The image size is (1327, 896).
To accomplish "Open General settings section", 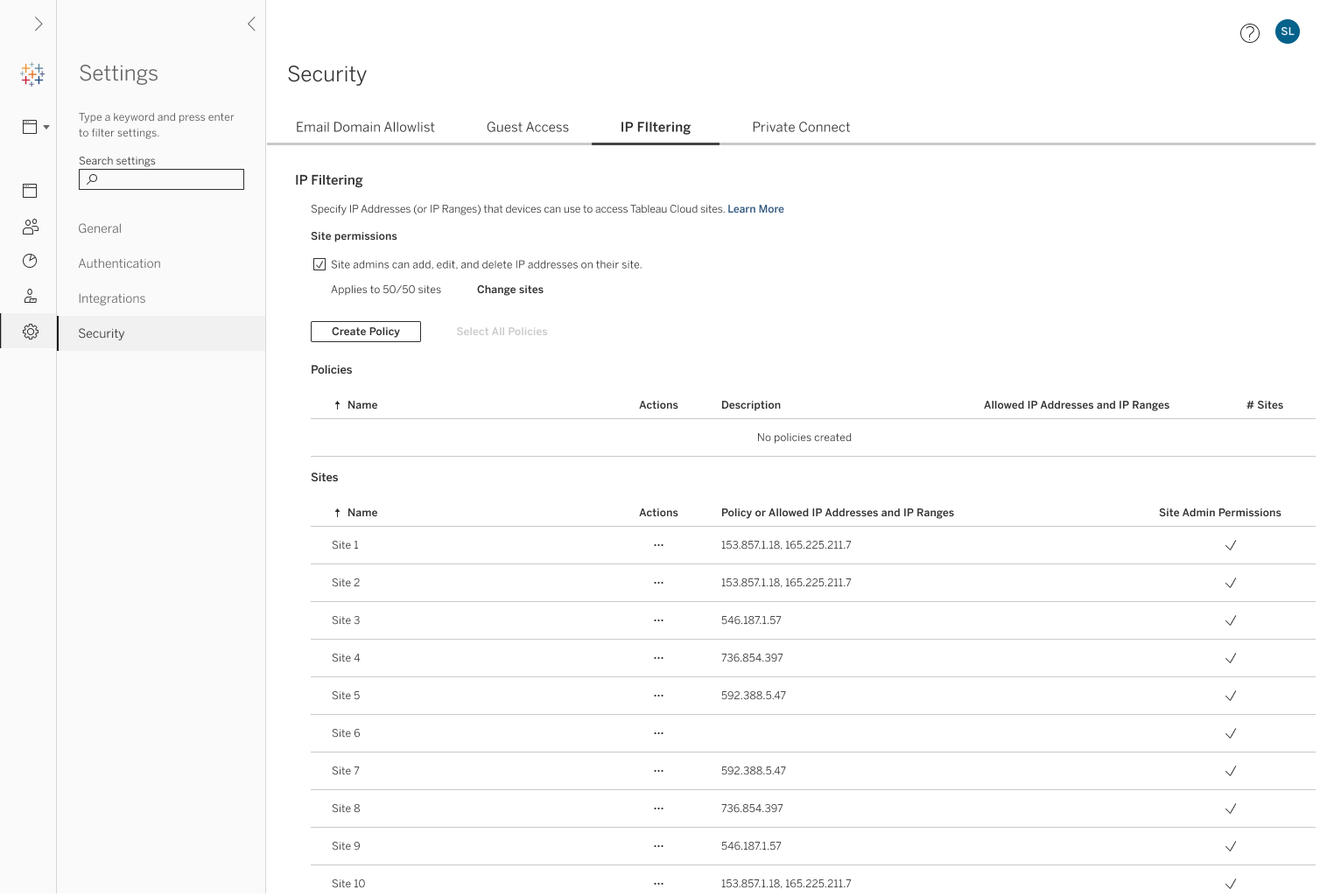I will pyautogui.click(x=100, y=228).
